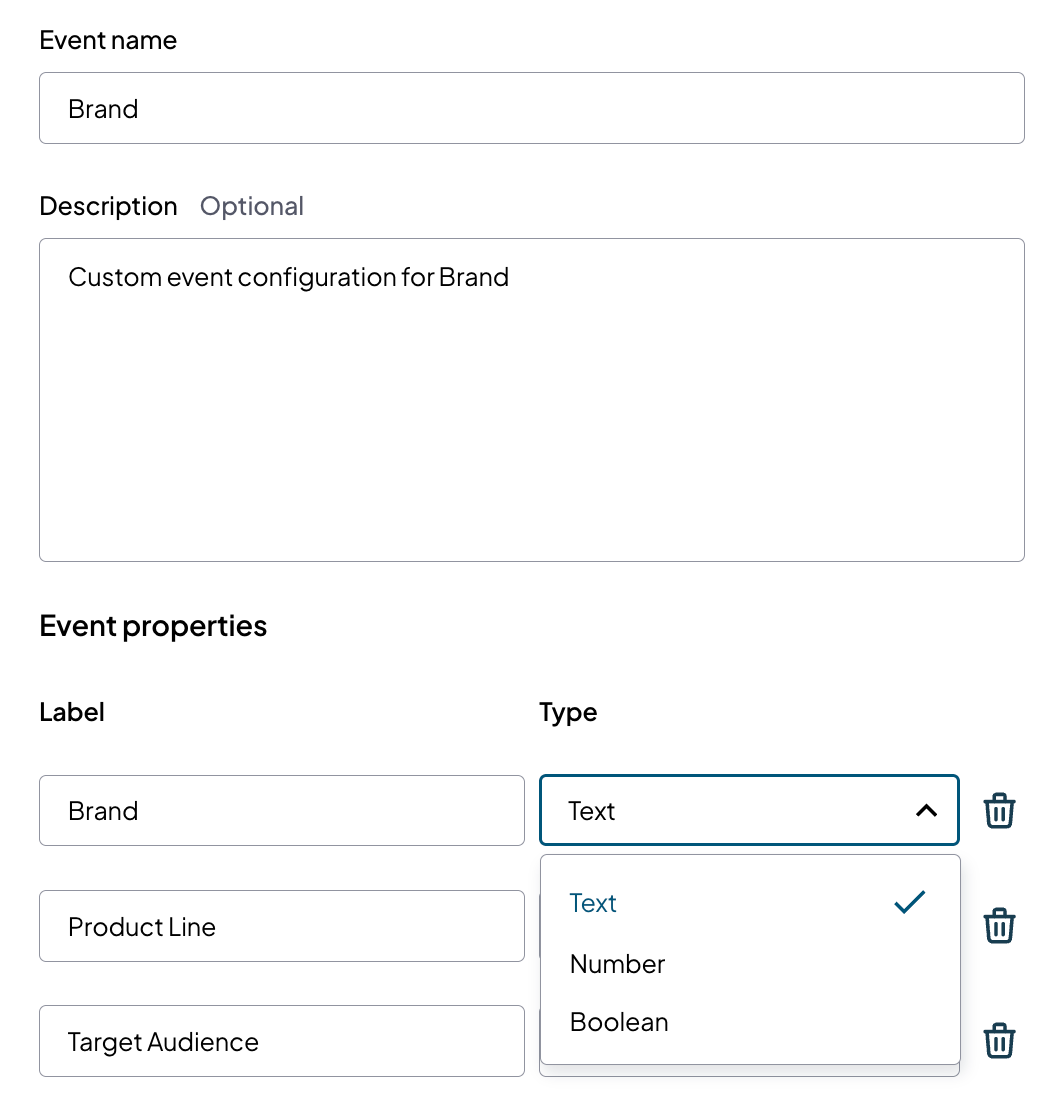Image resolution: width=1064 pixels, height=1110 pixels.
Task: Focus the Event name input field
Action: tap(531, 108)
